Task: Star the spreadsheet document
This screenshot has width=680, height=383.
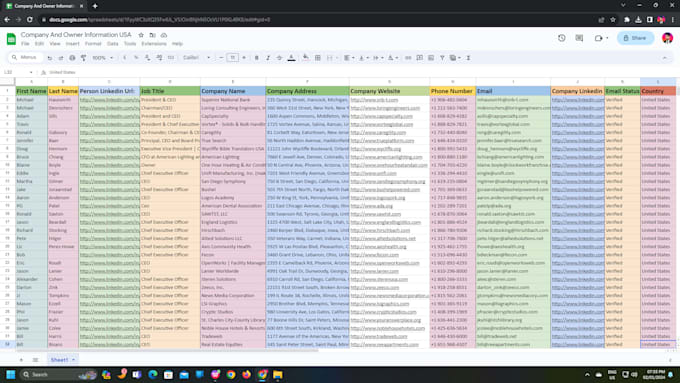Action: [x=141, y=35]
